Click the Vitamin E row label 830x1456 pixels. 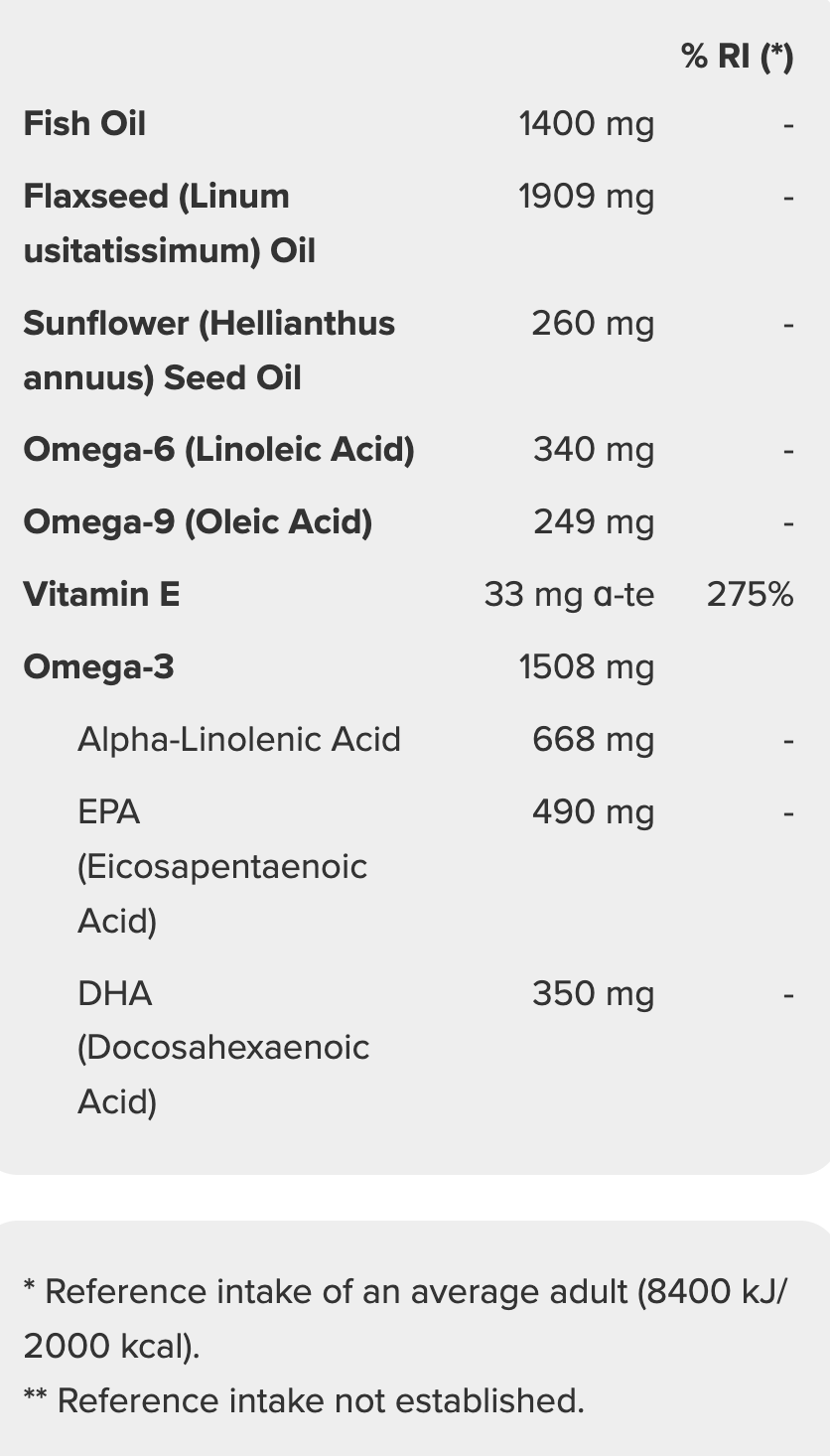[101, 595]
